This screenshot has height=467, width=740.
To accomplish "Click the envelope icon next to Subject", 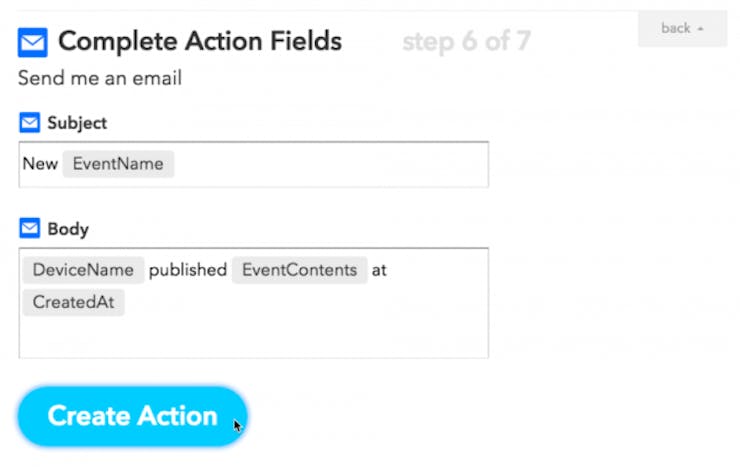I will coord(30,123).
